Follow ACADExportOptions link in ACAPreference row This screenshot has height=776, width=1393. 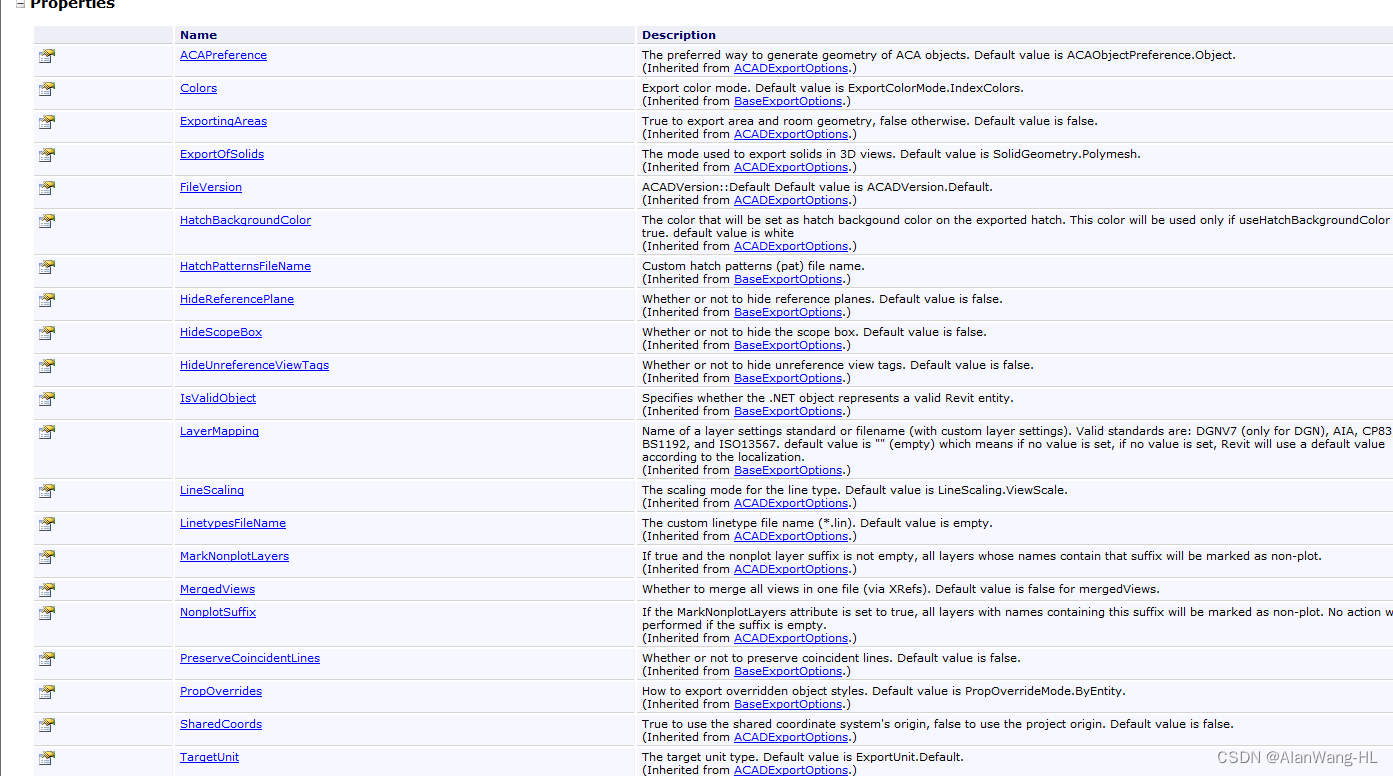coord(791,68)
